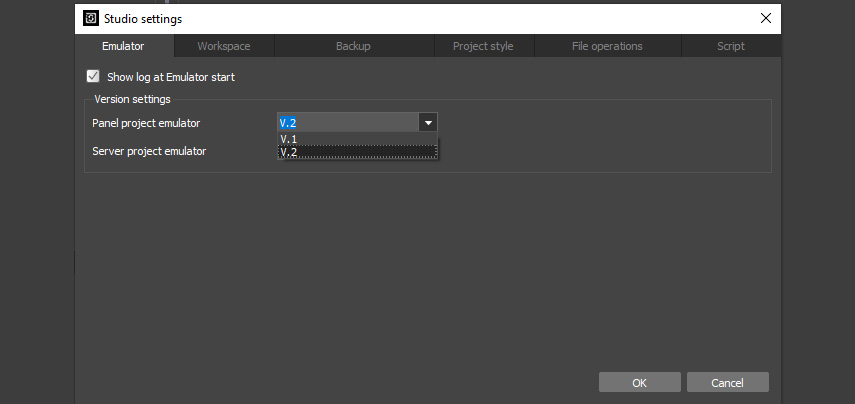Switch to the Emulator tab
Viewport: 855px width, 404px height.
click(x=123, y=46)
